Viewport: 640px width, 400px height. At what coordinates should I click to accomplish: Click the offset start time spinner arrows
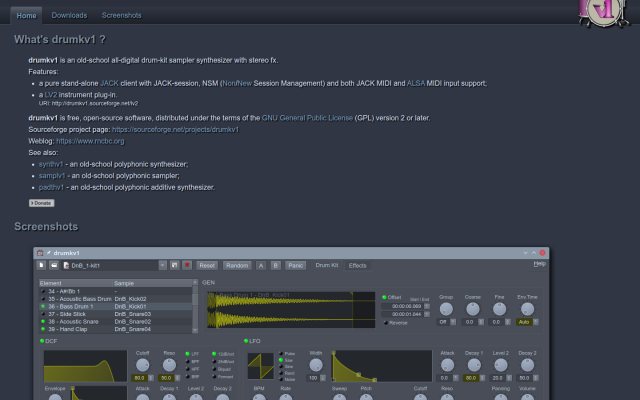click(427, 306)
